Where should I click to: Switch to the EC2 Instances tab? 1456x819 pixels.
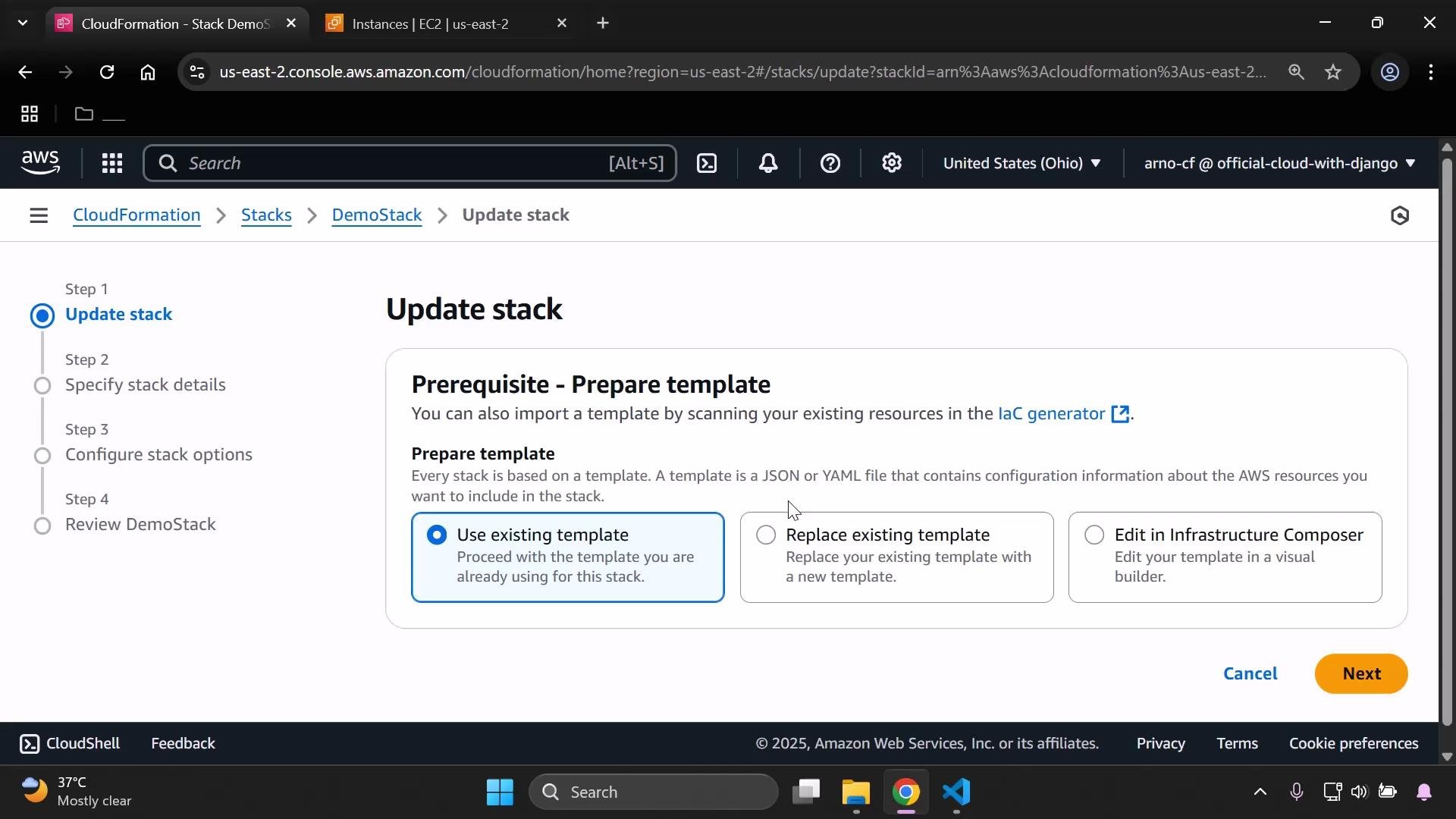pyautogui.click(x=447, y=24)
